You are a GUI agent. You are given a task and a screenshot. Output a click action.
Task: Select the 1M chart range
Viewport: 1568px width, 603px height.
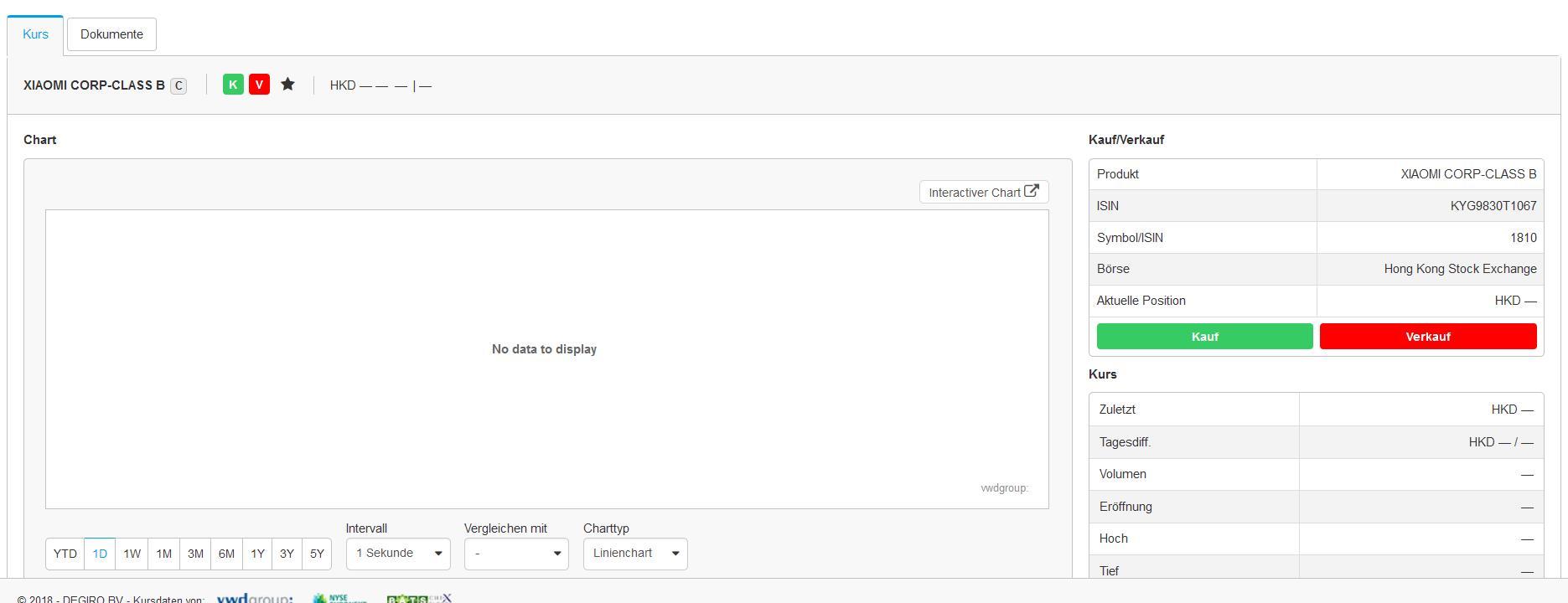[x=163, y=554]
